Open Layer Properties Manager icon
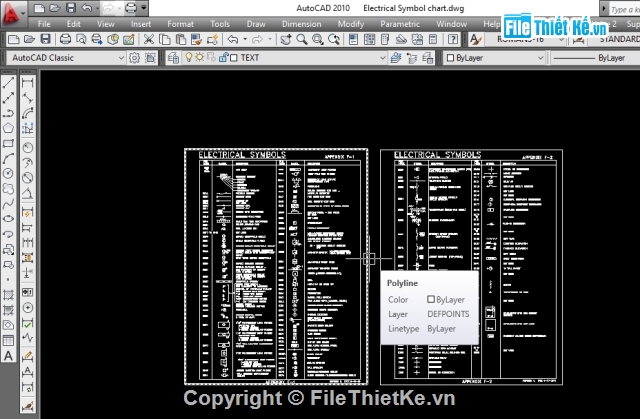 (173, 58)
